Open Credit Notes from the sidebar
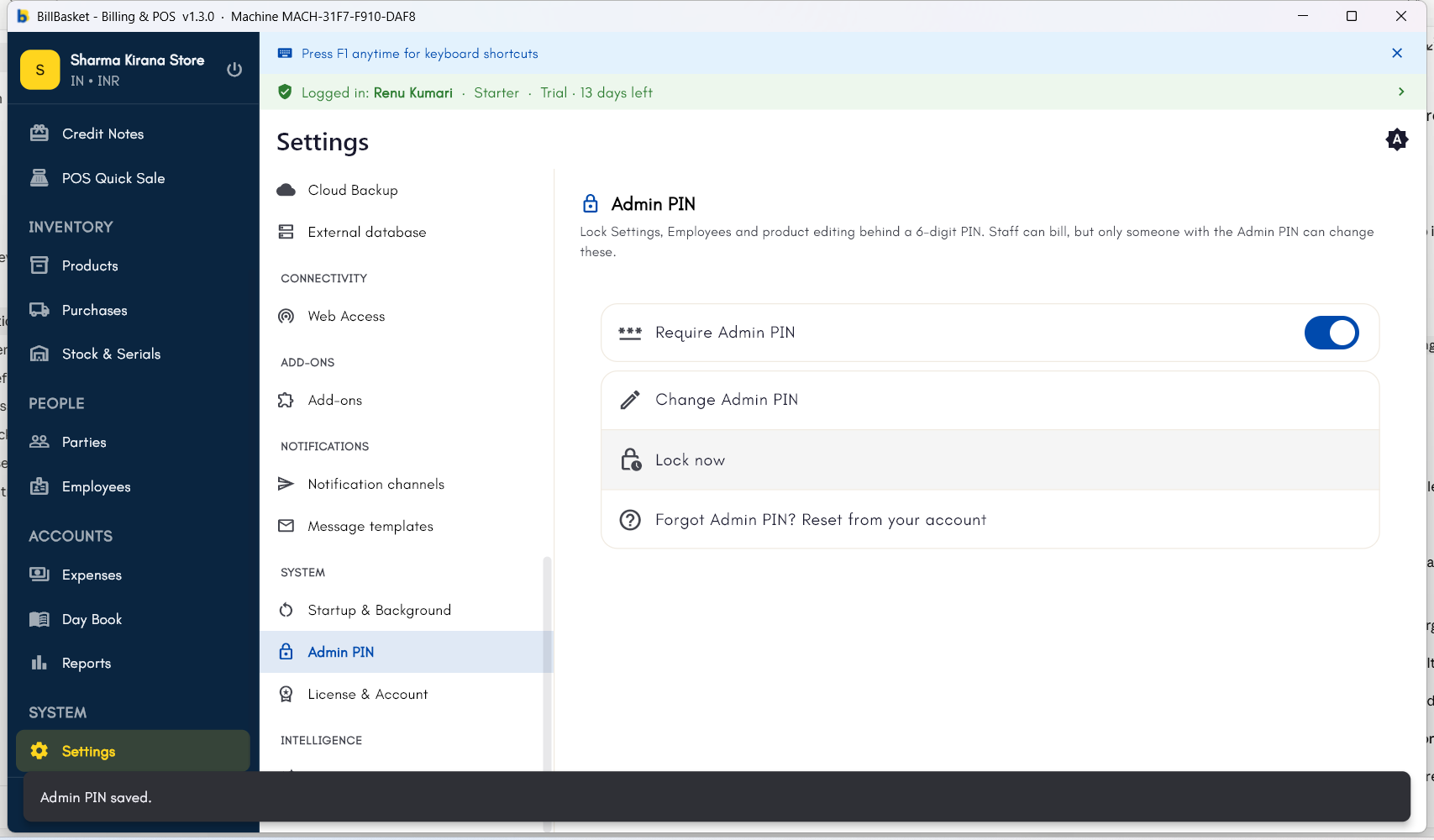 click(133, 134)
